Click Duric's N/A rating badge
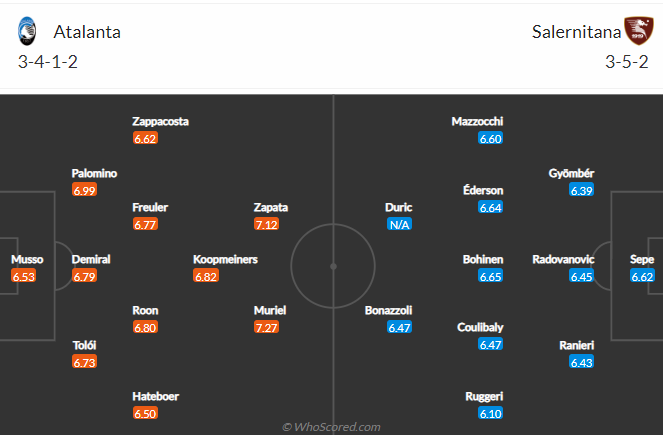Viewport: 663px width, 435px height. tap(400, 224)
